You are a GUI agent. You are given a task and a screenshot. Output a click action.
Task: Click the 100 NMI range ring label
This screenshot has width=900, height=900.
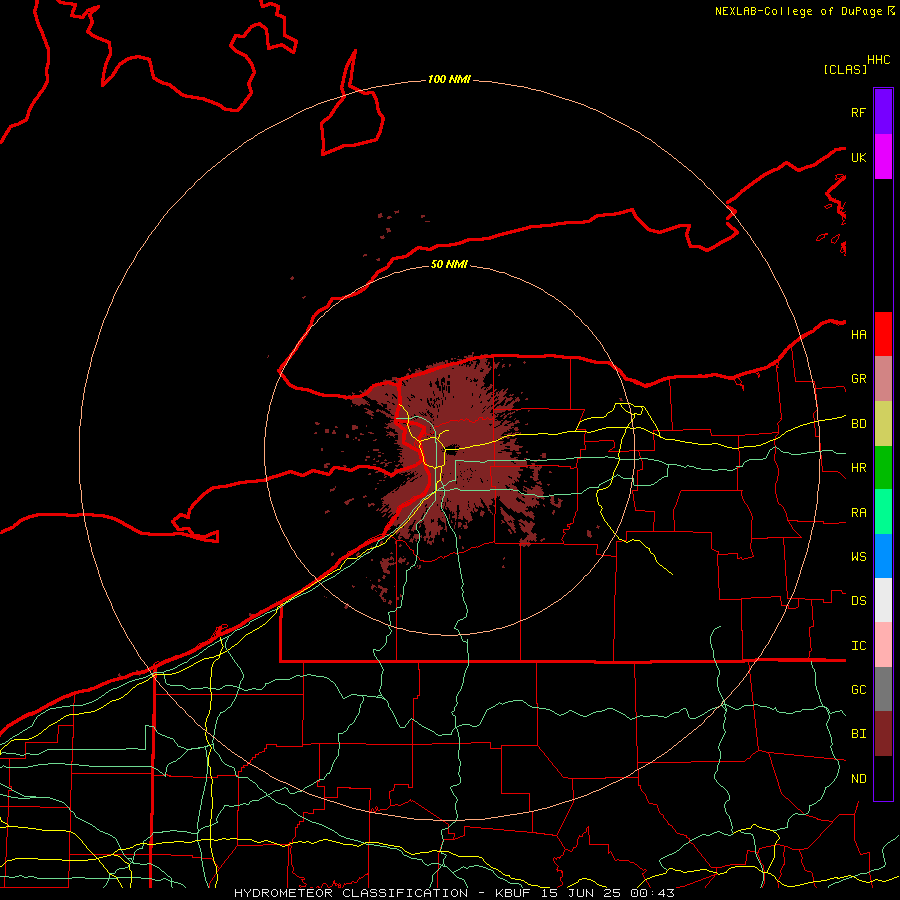449,79
